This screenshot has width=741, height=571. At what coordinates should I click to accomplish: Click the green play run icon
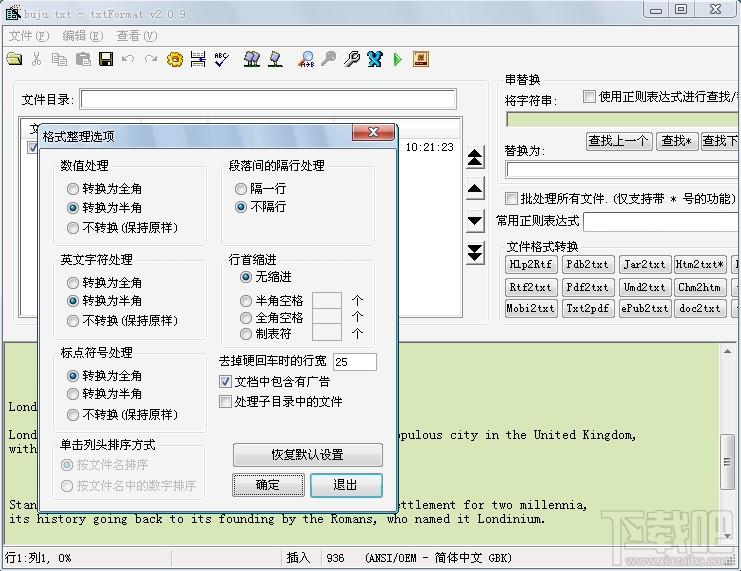tap(397, 60)
